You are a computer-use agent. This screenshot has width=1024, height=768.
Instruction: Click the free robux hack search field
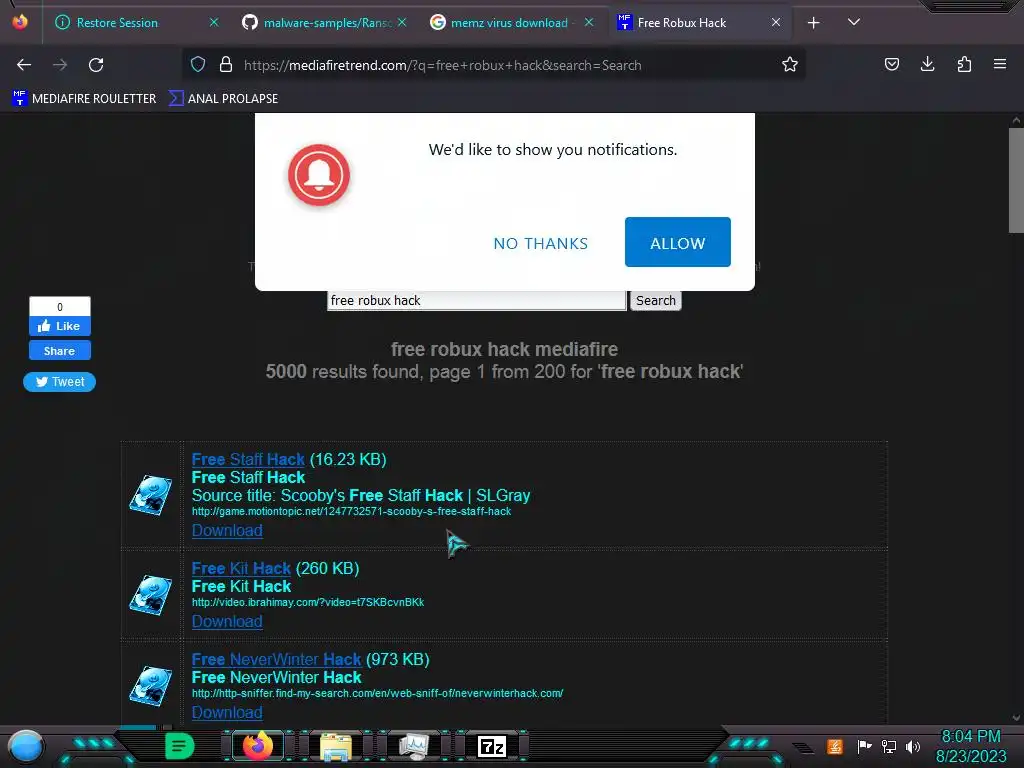click(477, 300)
